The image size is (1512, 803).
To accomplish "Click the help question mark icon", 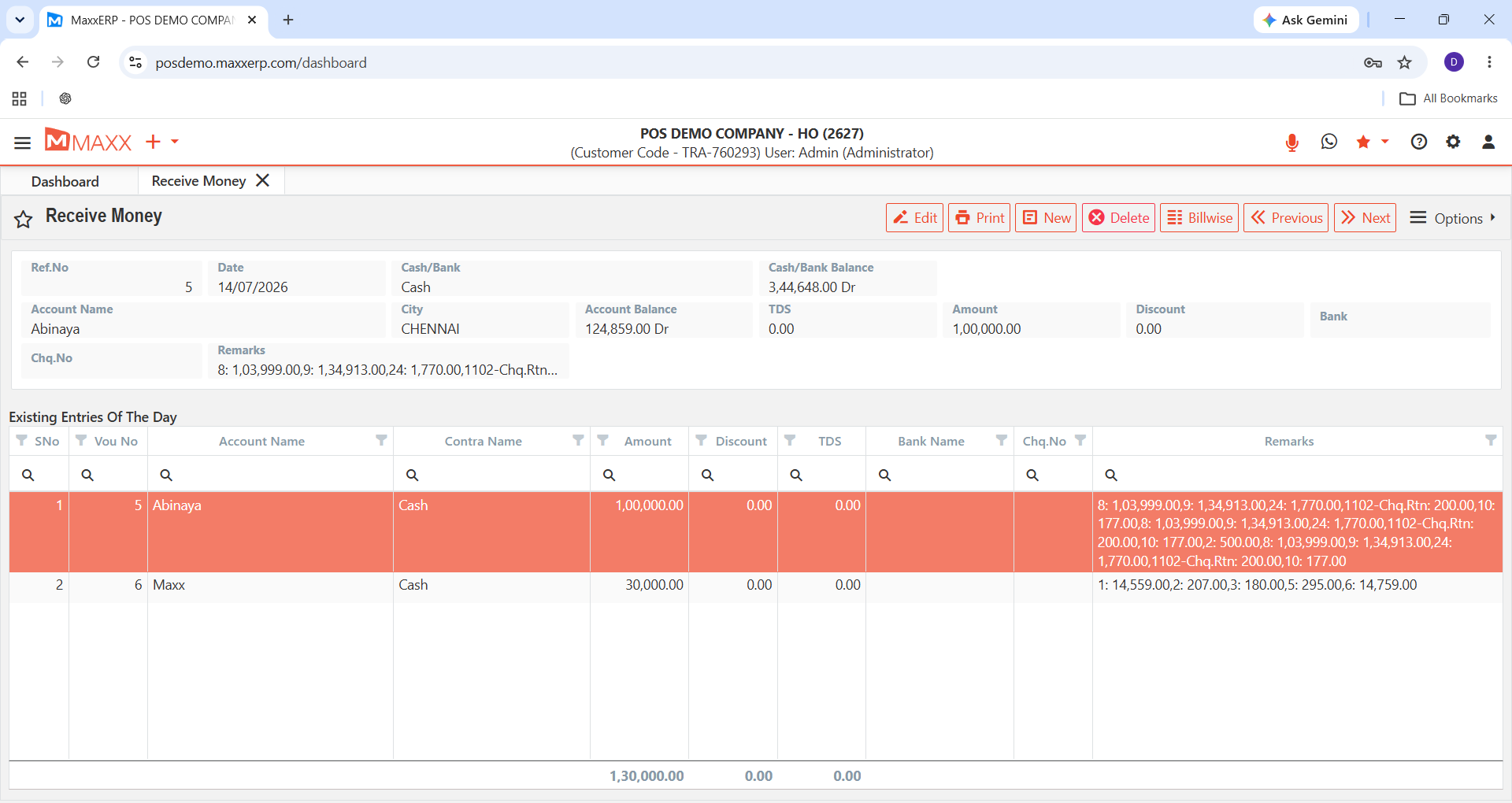I will [x=1419, y=142].
